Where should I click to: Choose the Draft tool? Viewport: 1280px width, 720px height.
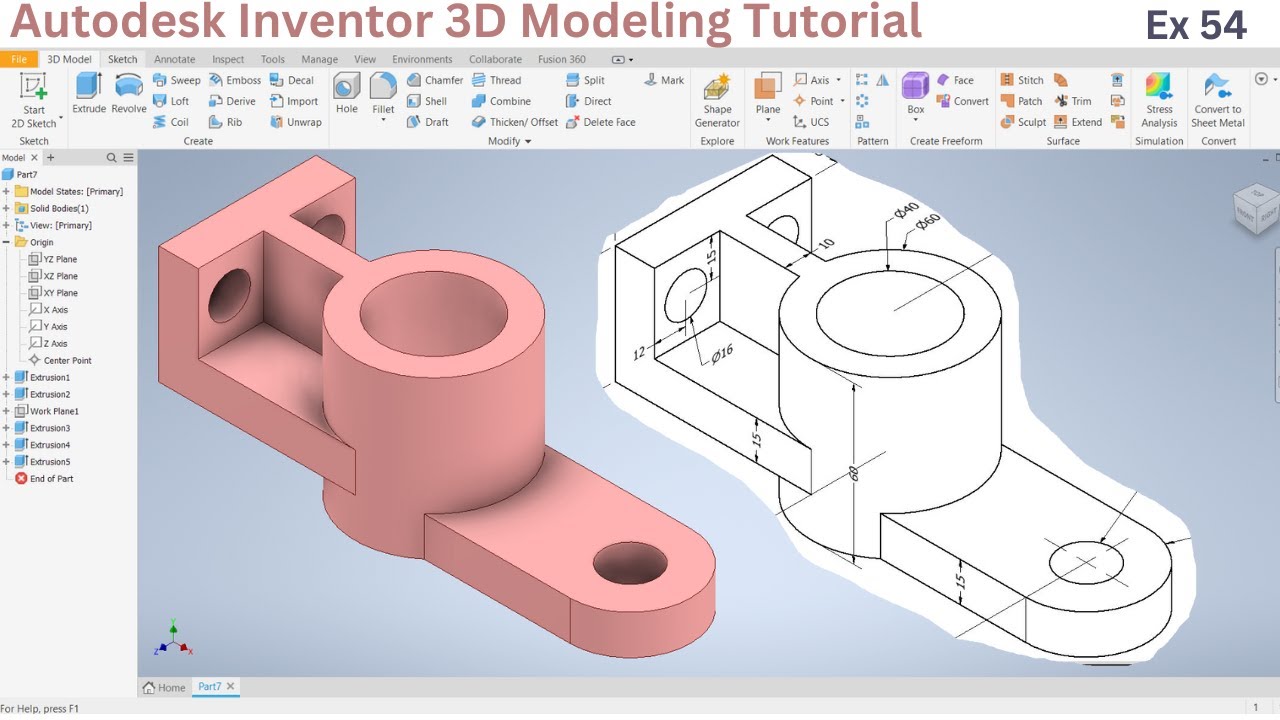(428, 122)
